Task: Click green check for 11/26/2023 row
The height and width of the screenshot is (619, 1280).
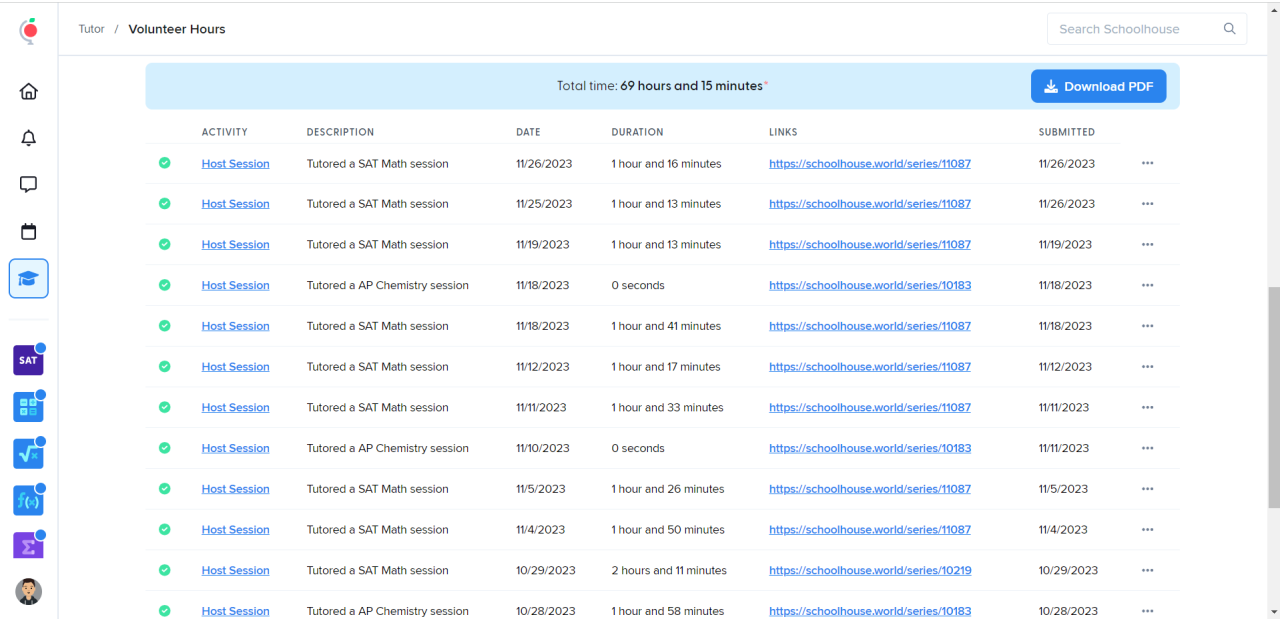Action: 164,163
